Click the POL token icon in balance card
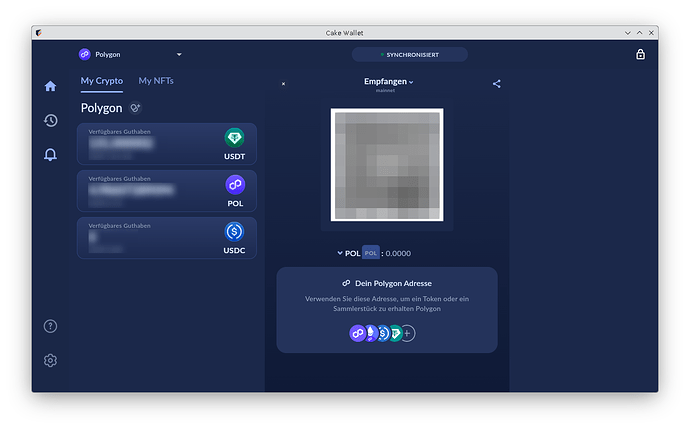The width and height of the screenshot is (690, 429). click(235, 185)
